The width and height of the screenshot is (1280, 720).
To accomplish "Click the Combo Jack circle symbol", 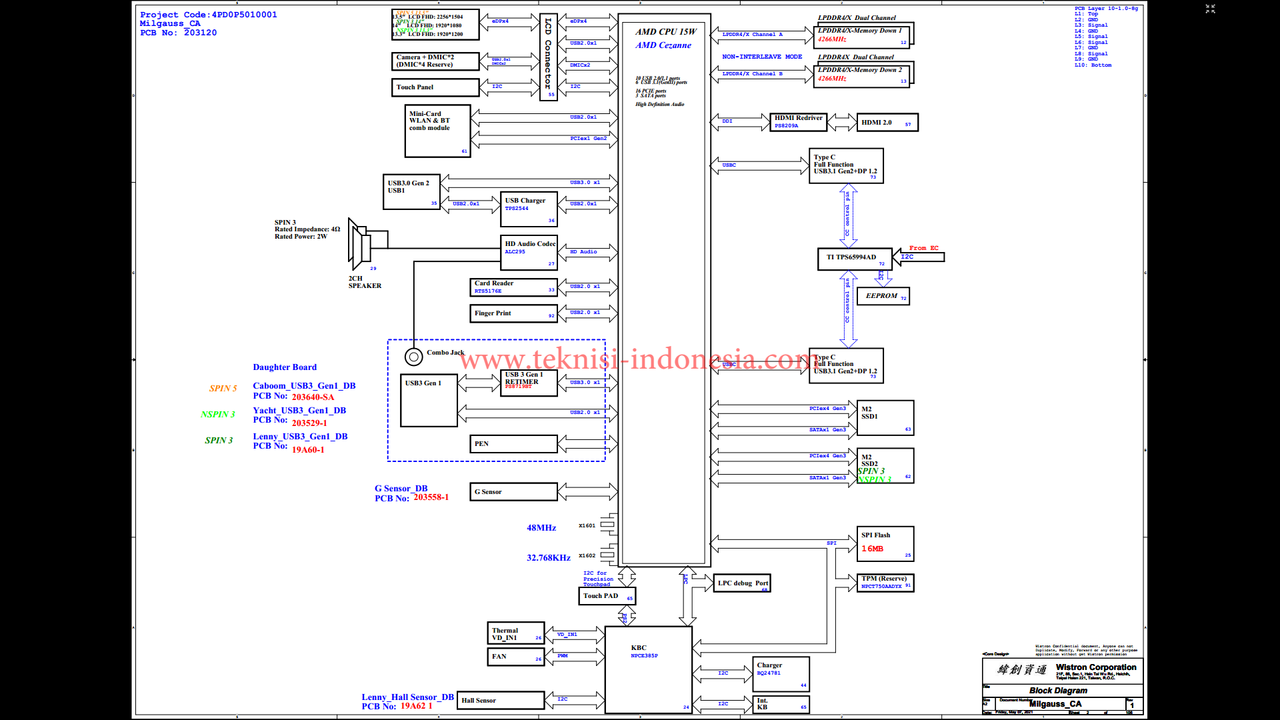I will (x=413, y=356).
